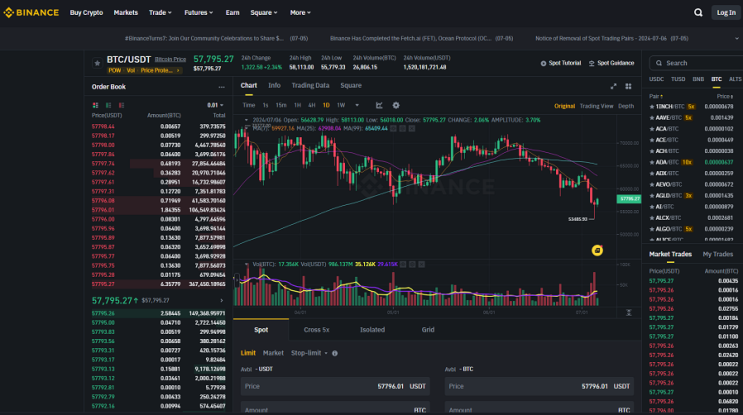Select the 4H chart interval
Image resolution: width=743 pixels, height=415 pixels.
[x=311, y=105]
